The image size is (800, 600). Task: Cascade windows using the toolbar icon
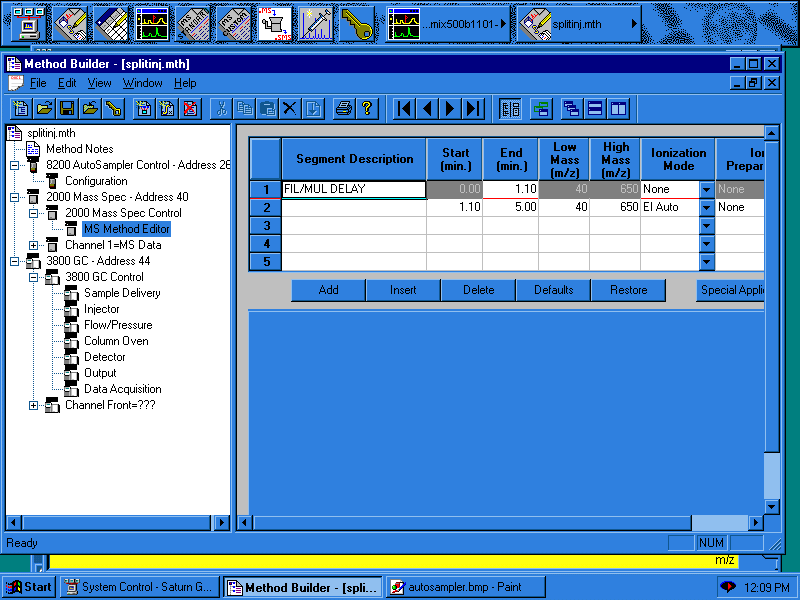(x=571, y=109)
